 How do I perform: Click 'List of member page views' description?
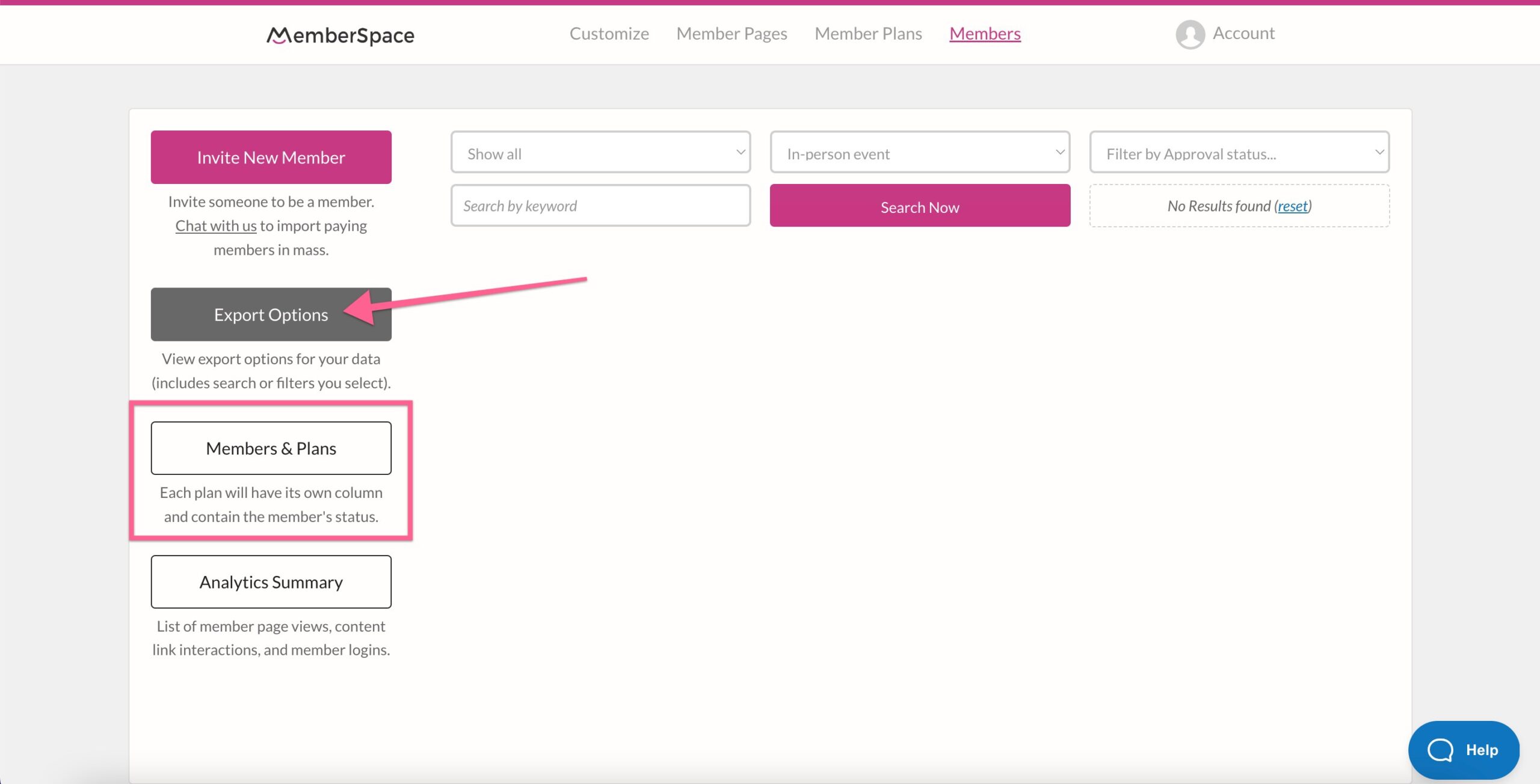(271, 638)
